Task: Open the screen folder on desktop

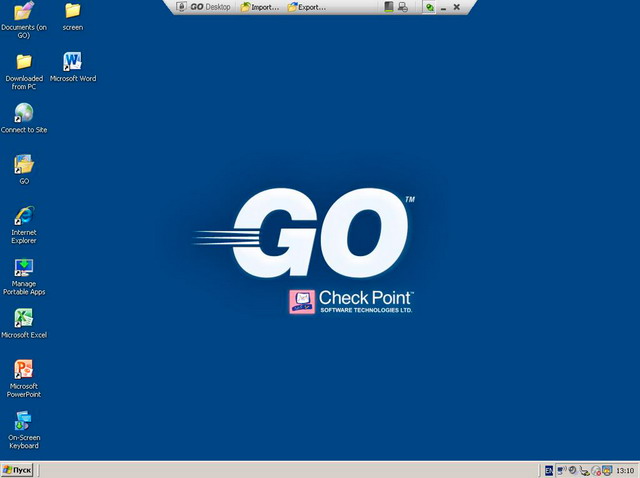Action: tap(73, 11)
